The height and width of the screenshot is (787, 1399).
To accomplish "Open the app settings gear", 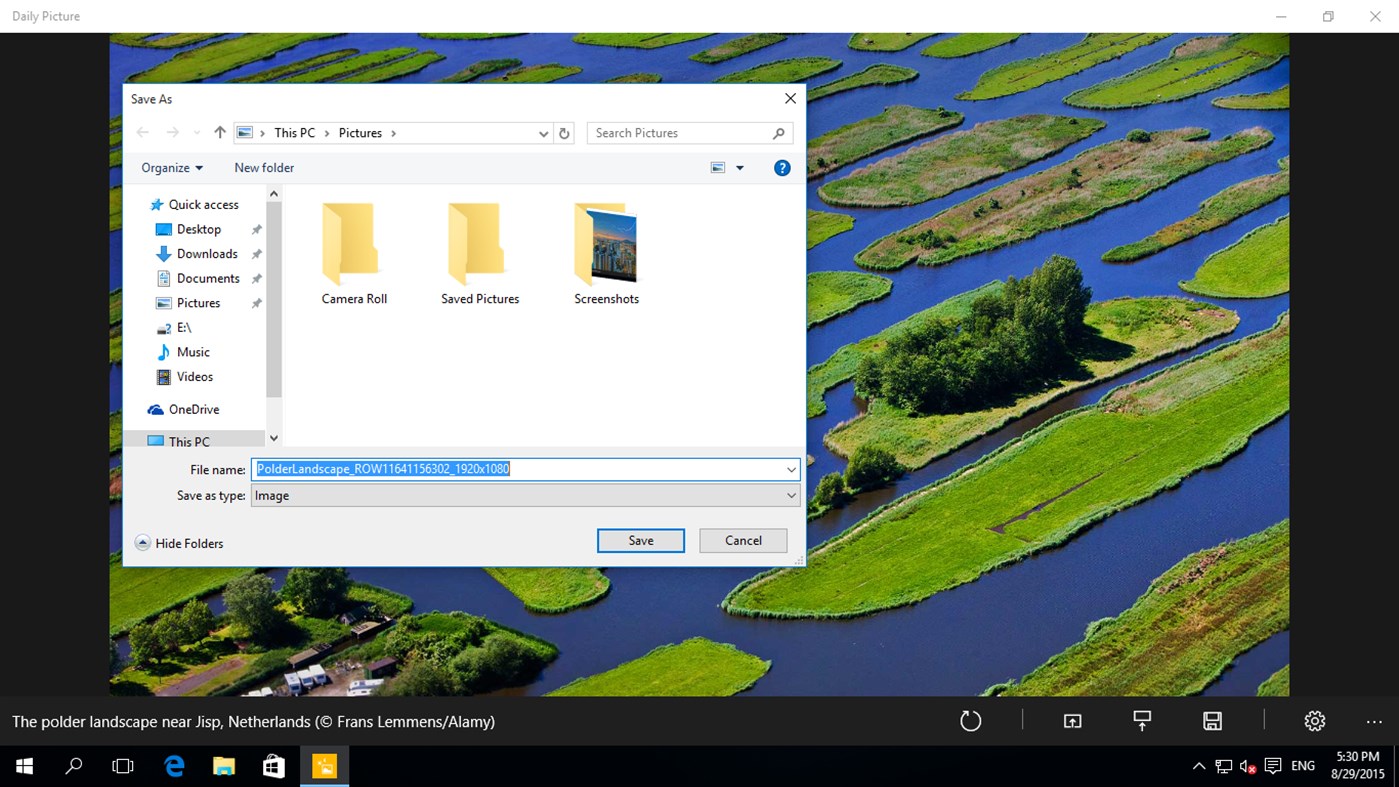I will pyautogui.click(x=1313, y=720).
